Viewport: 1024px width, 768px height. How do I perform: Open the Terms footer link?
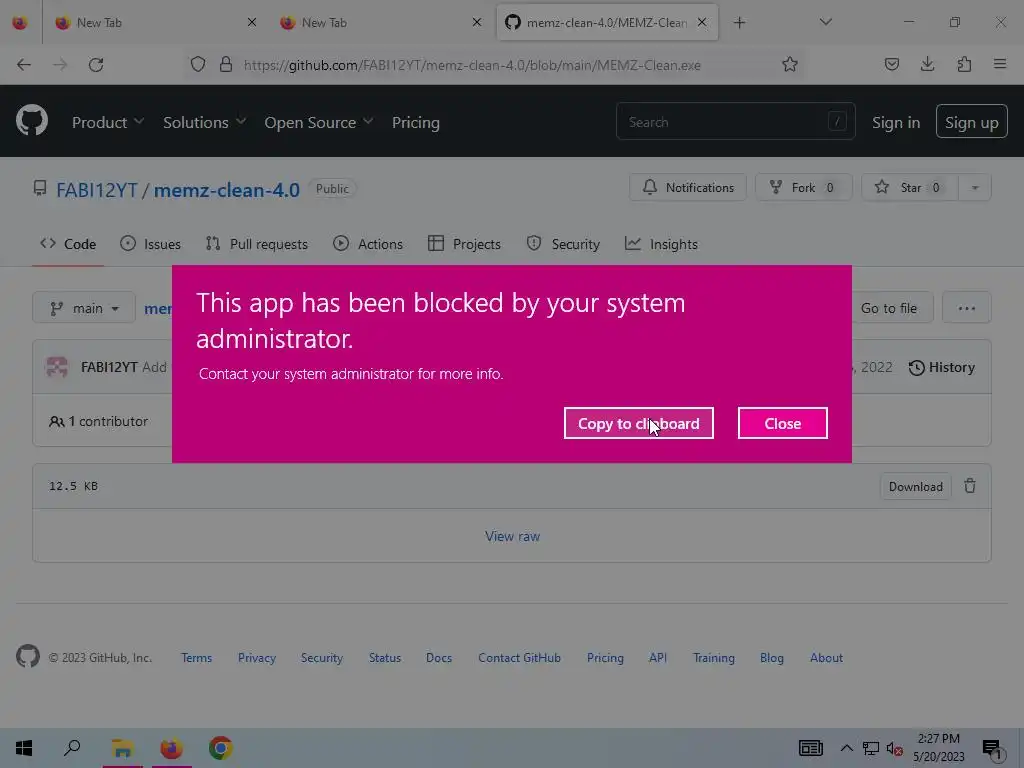197,658
